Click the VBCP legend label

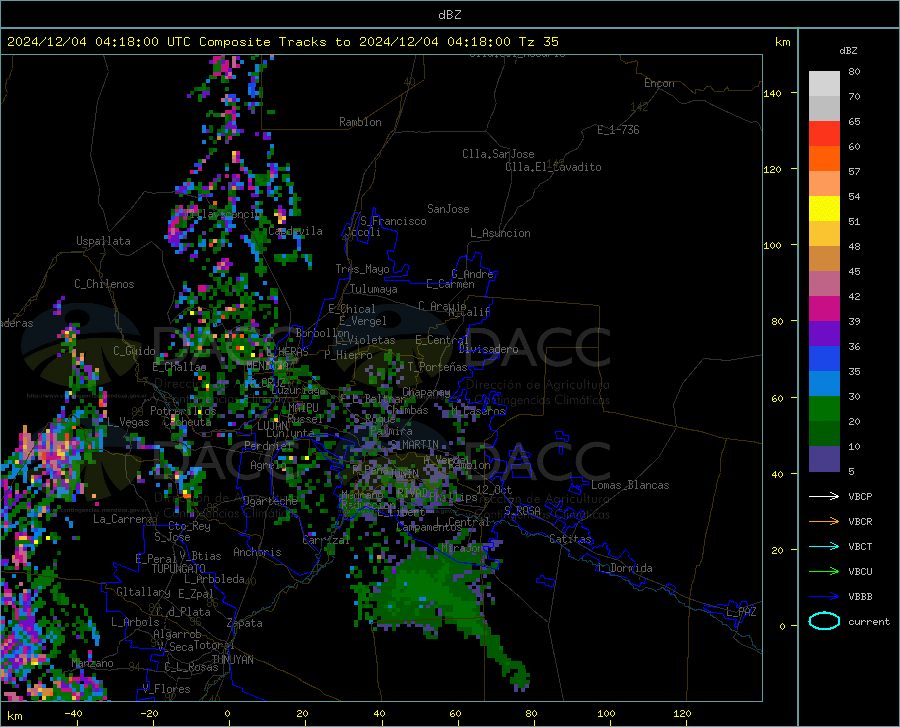[x=860, y=496]
